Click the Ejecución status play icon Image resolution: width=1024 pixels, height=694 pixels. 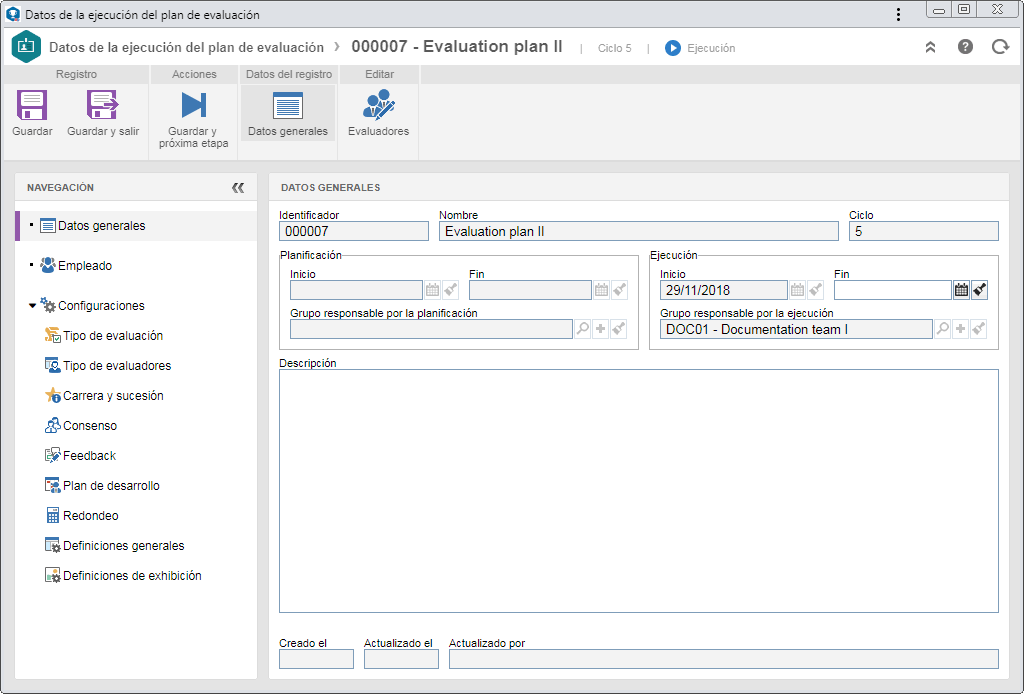pos(673,48)
